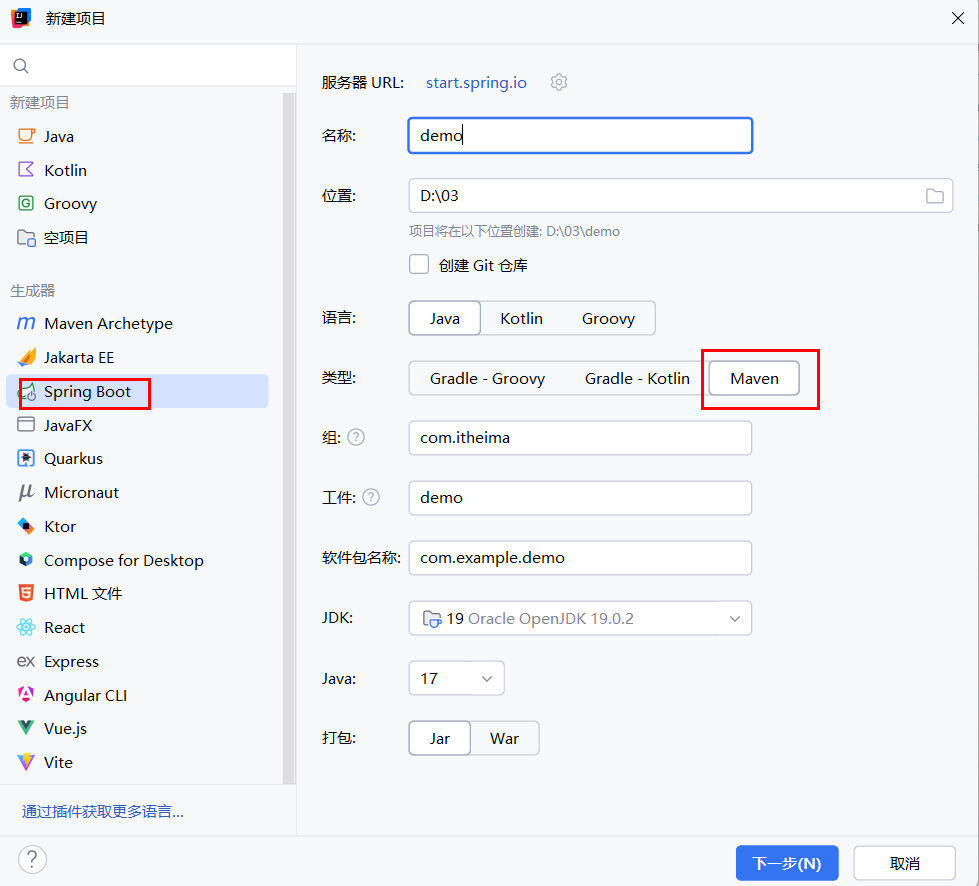Select Jar packaging
The image size is (979, 886).
pyautogui.click(x=440, y=738)
